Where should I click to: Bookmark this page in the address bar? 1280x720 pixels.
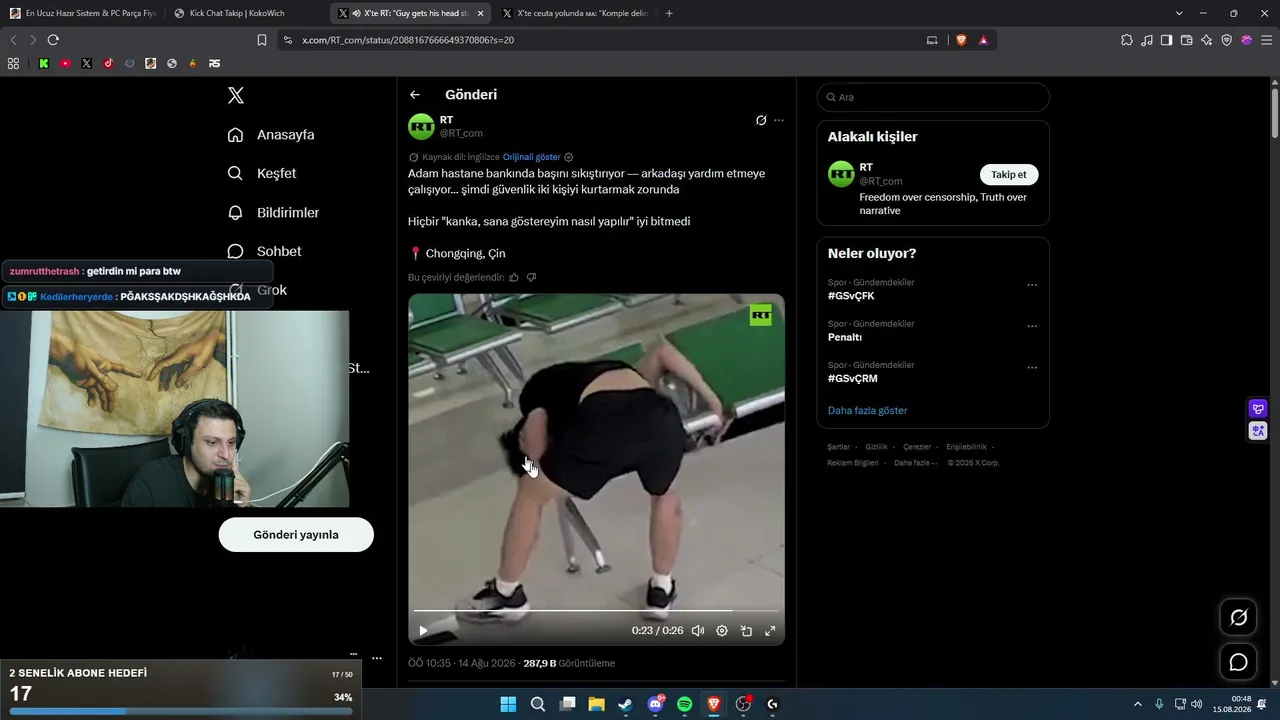click(x=262, y=40)
